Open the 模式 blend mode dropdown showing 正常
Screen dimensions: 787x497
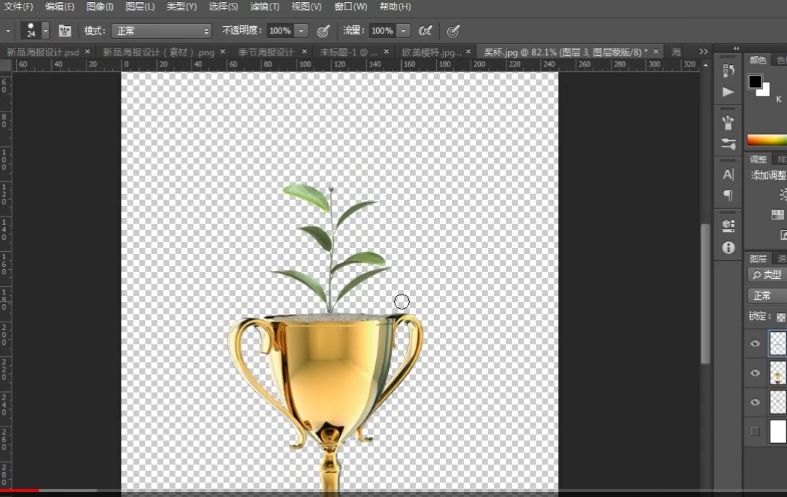click(162, 31)
